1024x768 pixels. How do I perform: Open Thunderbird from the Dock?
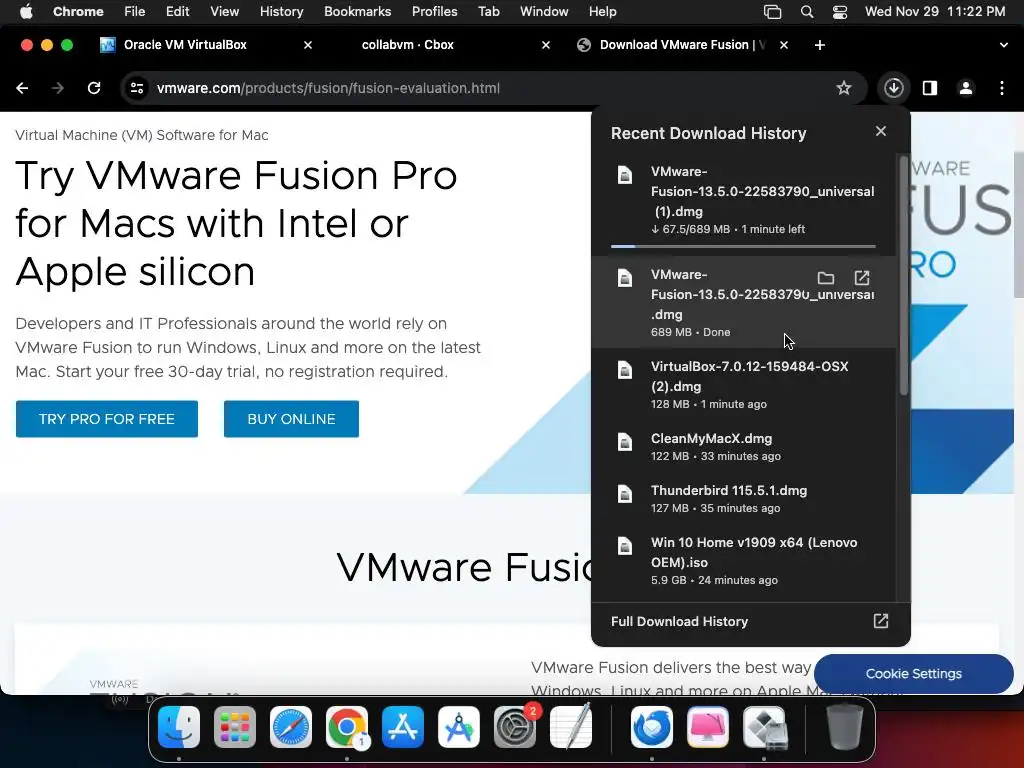point(652,727)
